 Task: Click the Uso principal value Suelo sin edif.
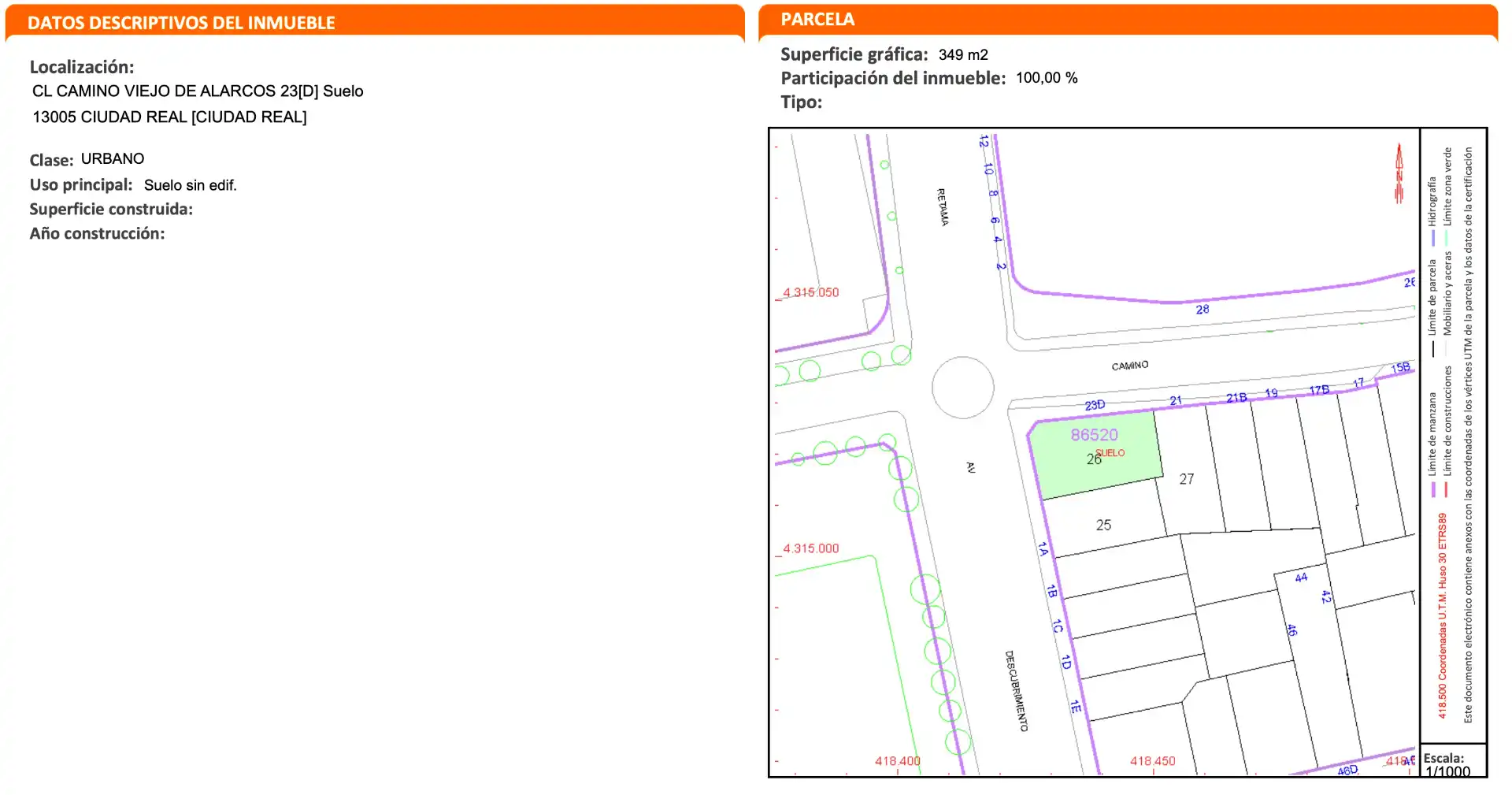pos(190,185)
